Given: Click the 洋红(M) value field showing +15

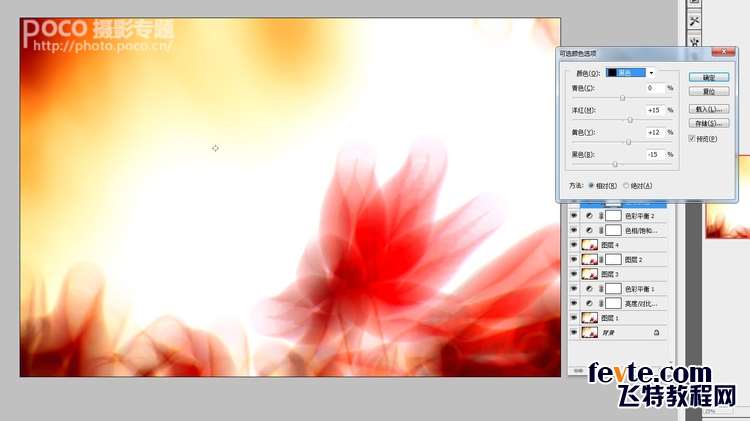Looking at the screenshot, I should point(655,110).
